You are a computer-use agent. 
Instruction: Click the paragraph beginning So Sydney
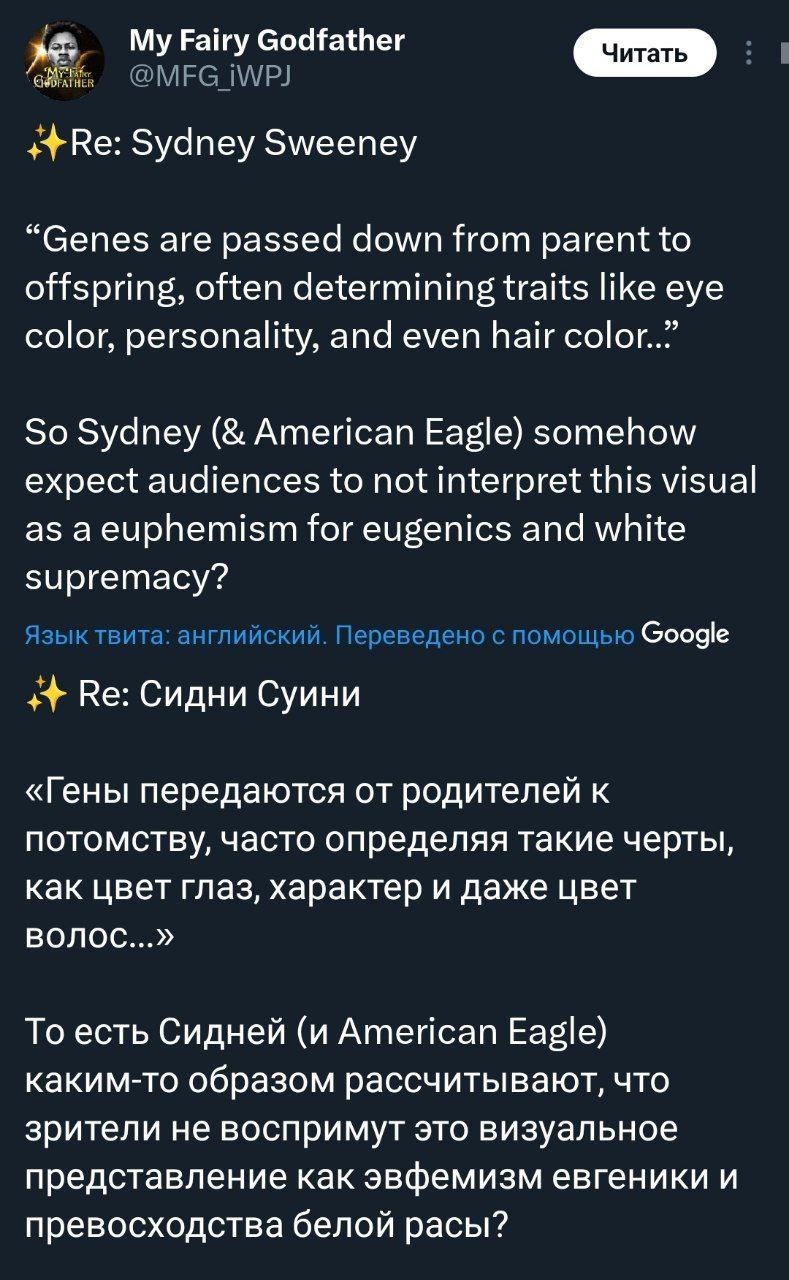pyautogui.click(x=392, y=504)
